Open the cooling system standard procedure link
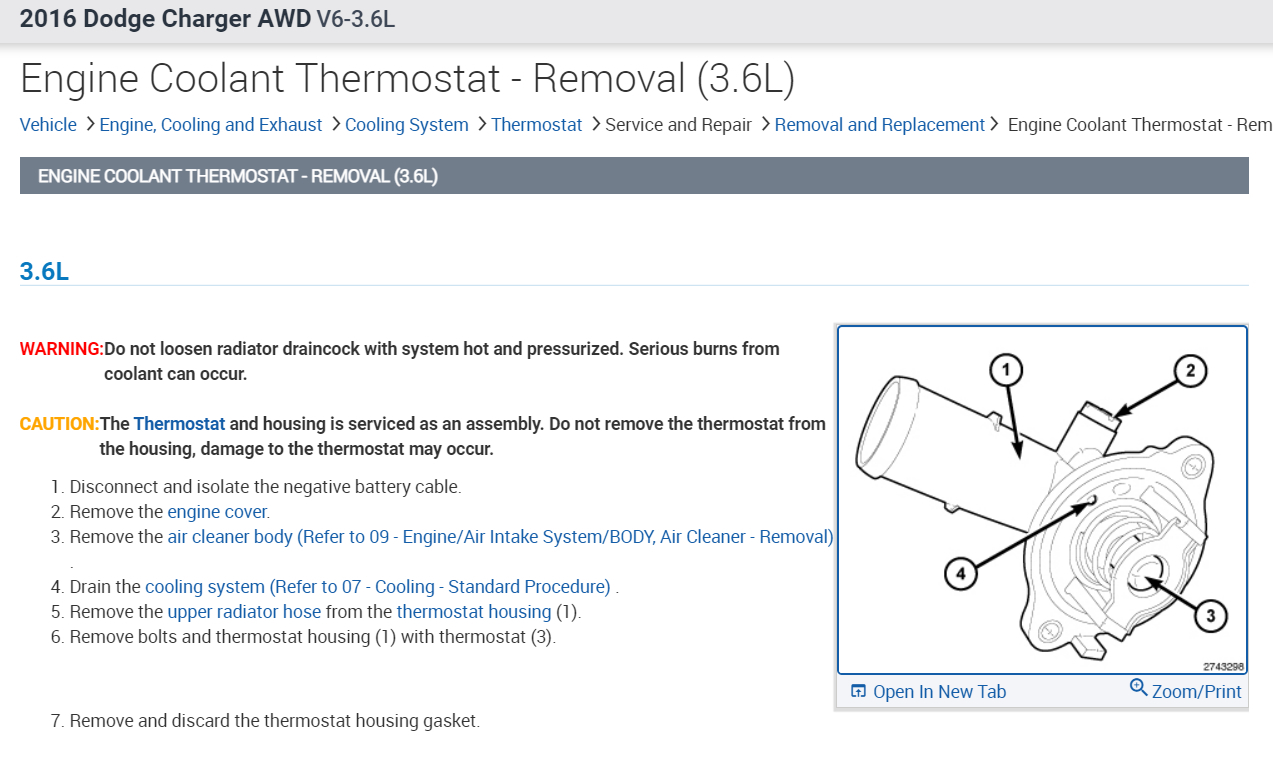The image size is (1273, 776). click(x=377, y=587)
